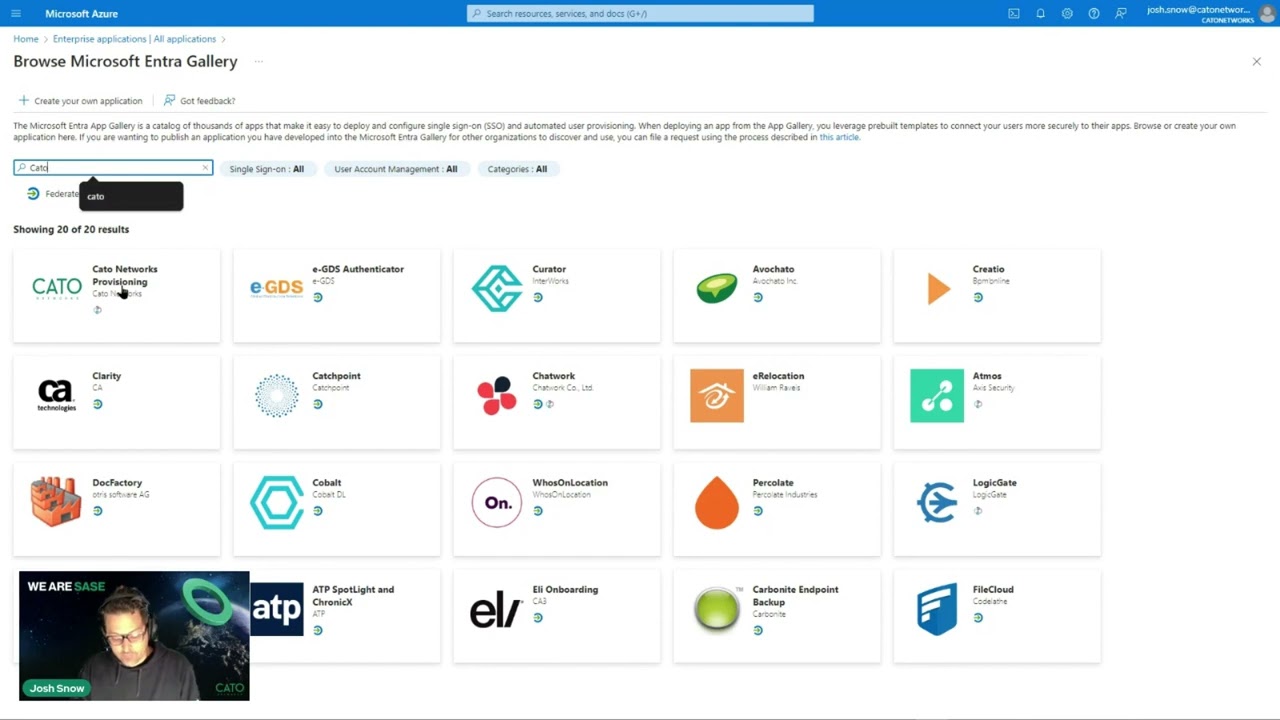
Task: Open portal settings gear
Action: coord(1067,13)
